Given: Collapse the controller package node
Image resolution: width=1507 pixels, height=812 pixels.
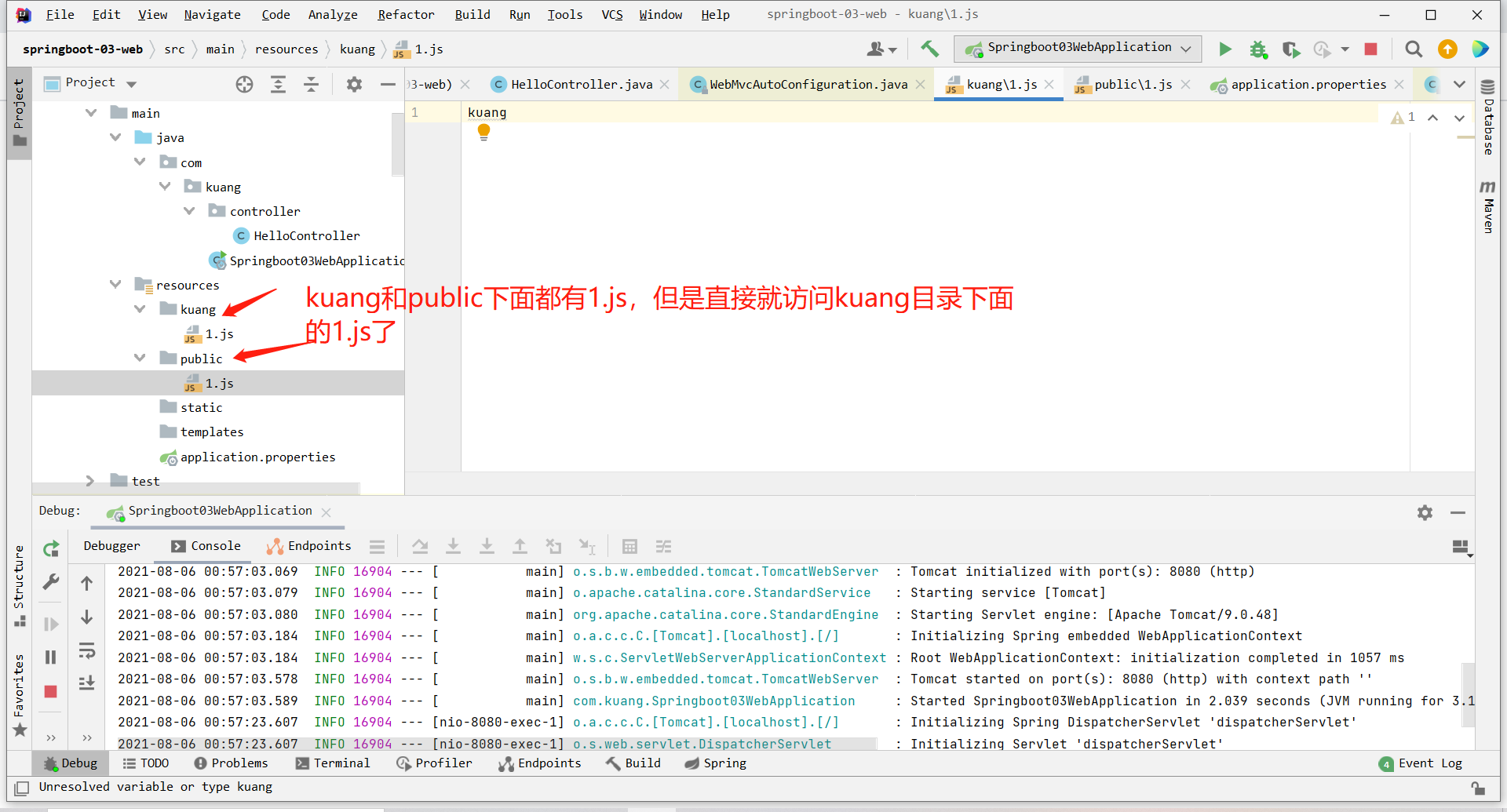Looking at the screenshot, I should pos(189,211).
